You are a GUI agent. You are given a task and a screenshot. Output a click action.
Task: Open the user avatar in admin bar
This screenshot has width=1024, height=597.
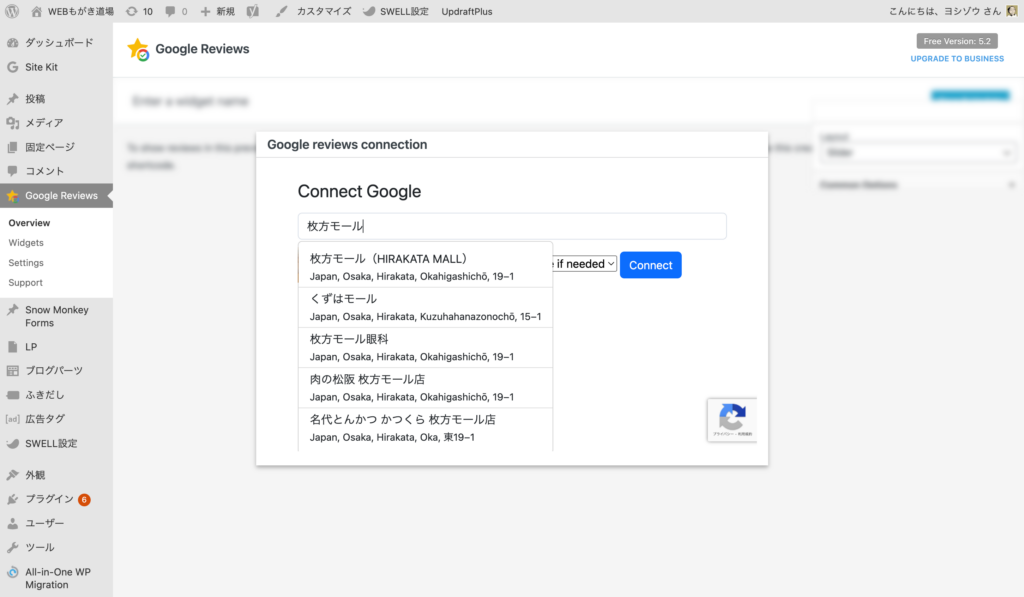(1012, 11)
